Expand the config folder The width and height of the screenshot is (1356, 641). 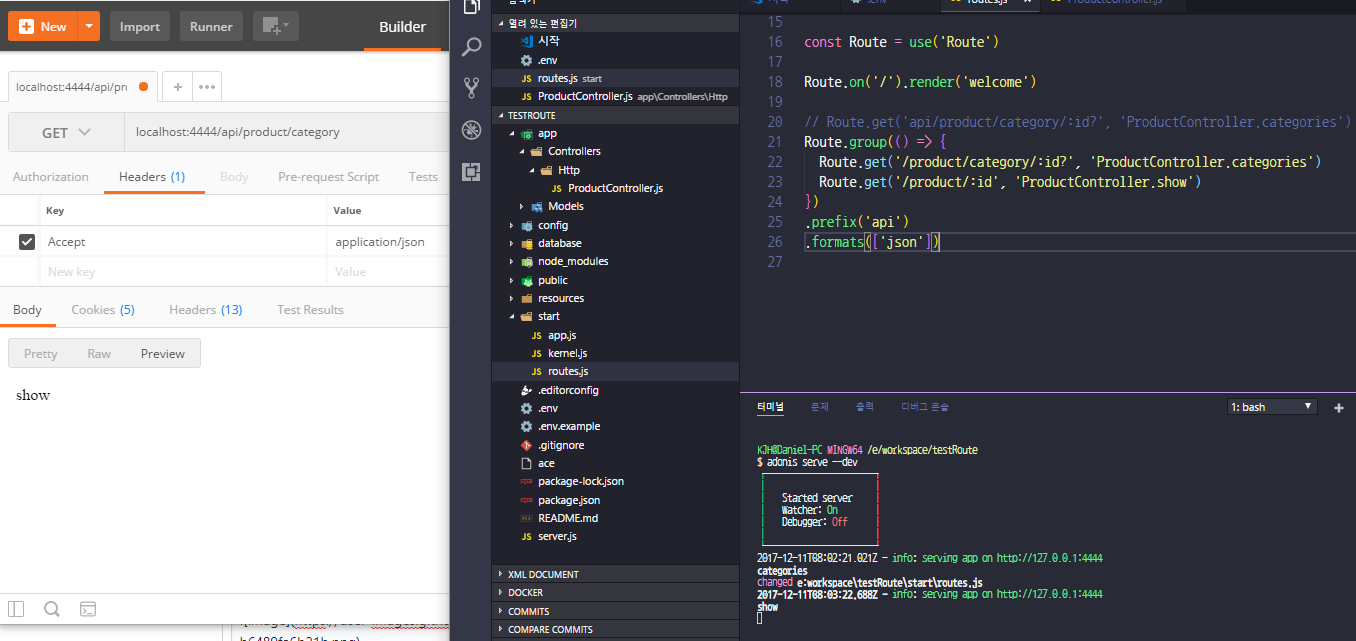click(x=513, y=225)
